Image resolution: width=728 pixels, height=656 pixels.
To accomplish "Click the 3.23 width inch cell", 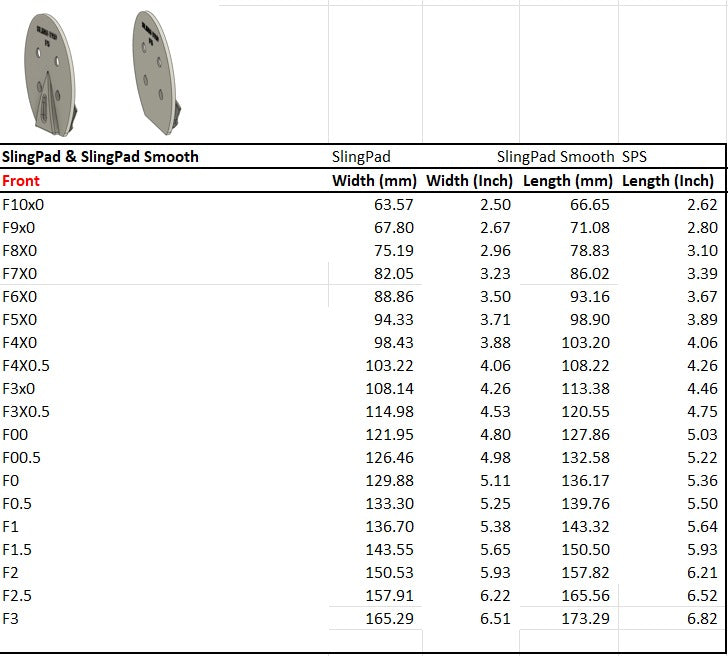I will [495, 274].
